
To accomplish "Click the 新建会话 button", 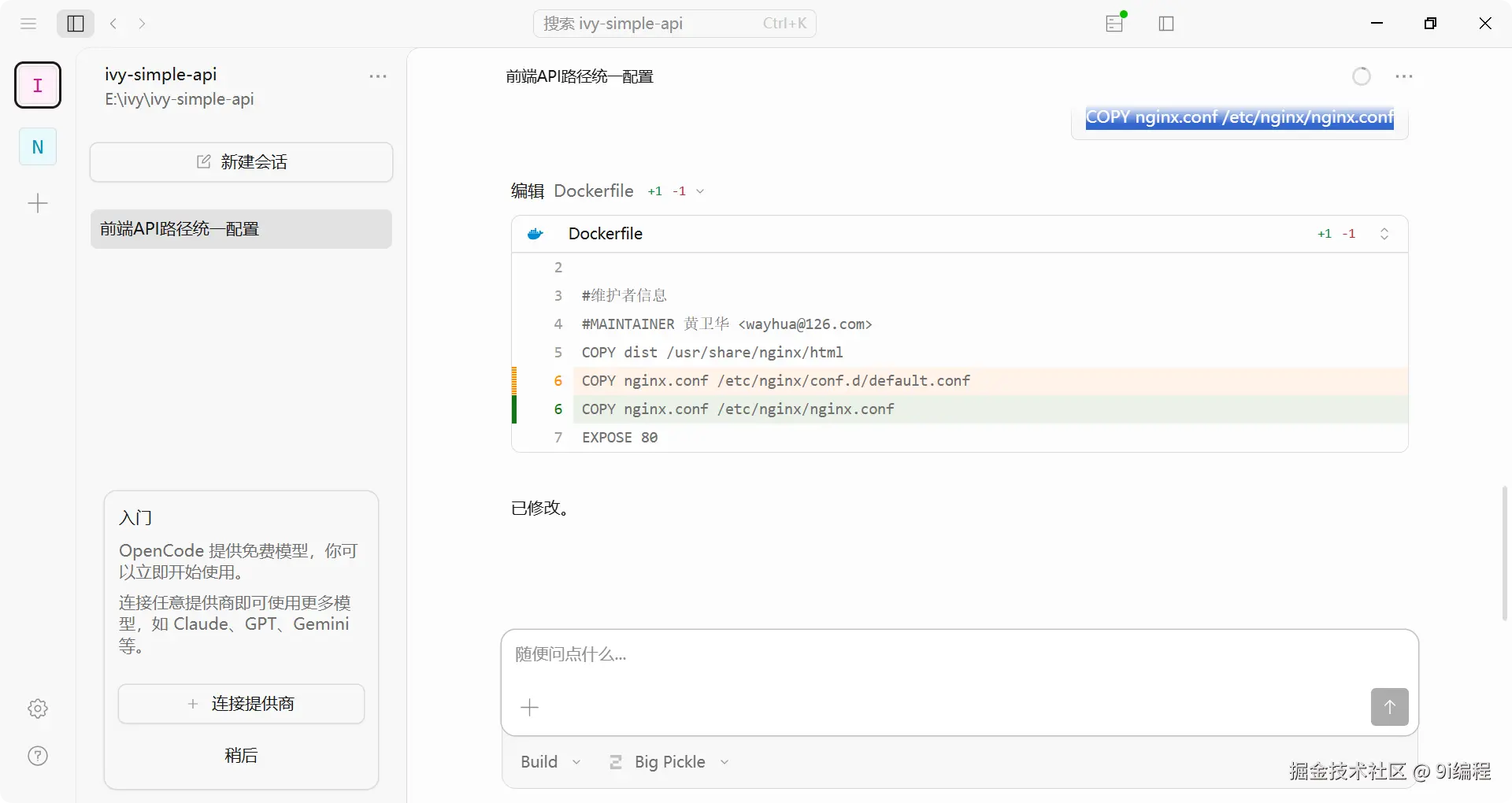I will pyautogui.click(x=241, y=162).
